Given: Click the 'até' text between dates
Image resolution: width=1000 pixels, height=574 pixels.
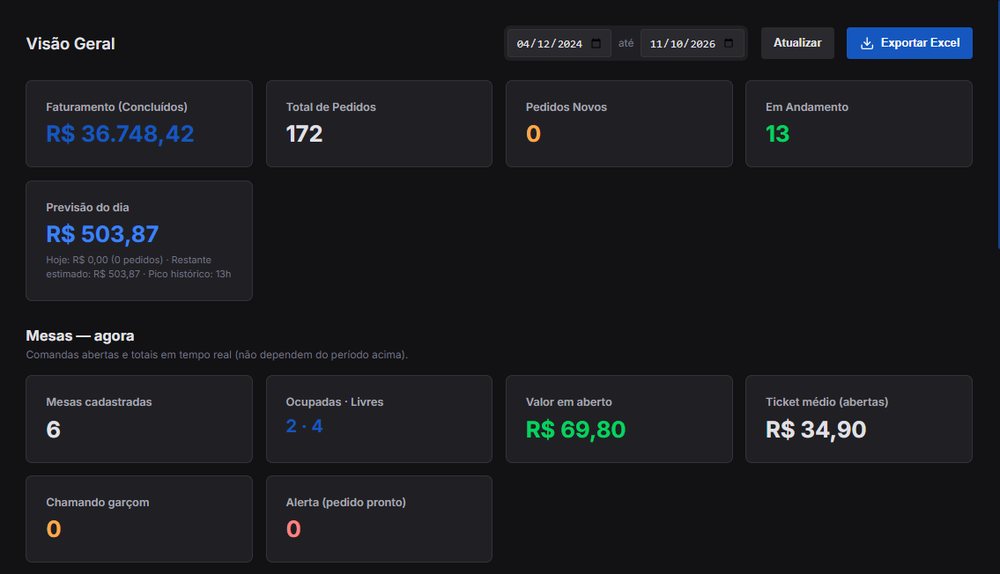Looking at the screenshot, I should (x=626, y=43).
